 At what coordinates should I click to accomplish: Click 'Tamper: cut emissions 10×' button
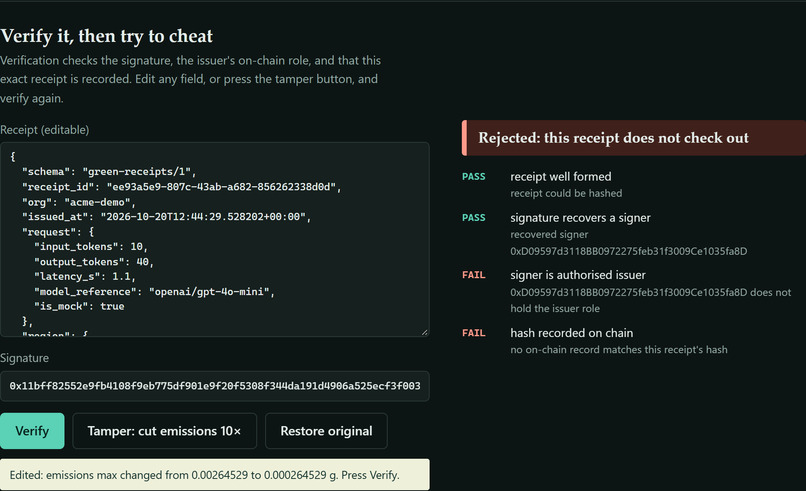tap(164, 431)
